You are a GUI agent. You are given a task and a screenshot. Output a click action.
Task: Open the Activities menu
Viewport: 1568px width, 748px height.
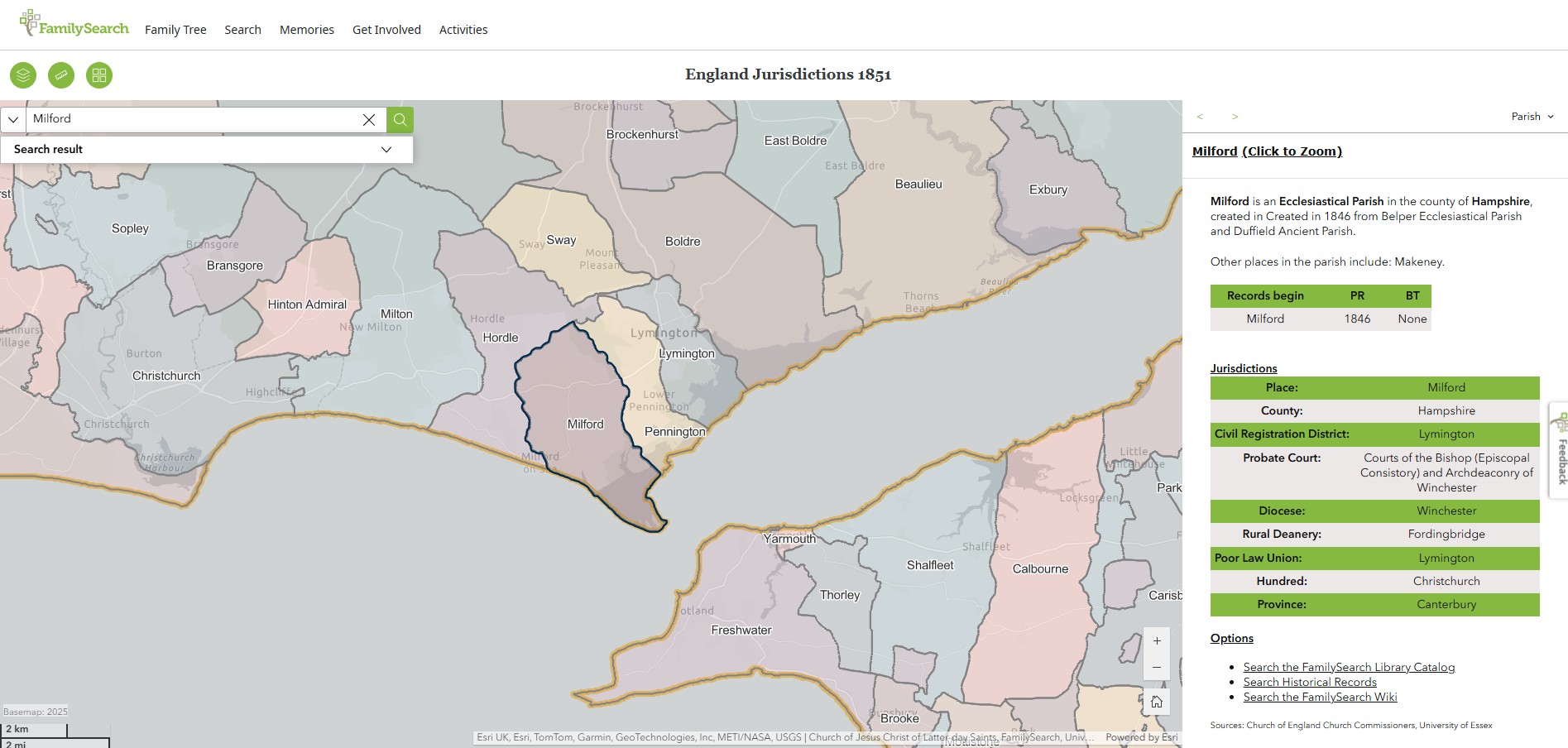coord(463,29)
